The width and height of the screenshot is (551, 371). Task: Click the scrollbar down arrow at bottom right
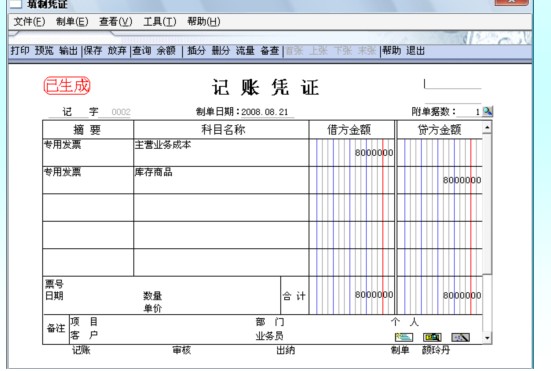click(x=487, y=338)
